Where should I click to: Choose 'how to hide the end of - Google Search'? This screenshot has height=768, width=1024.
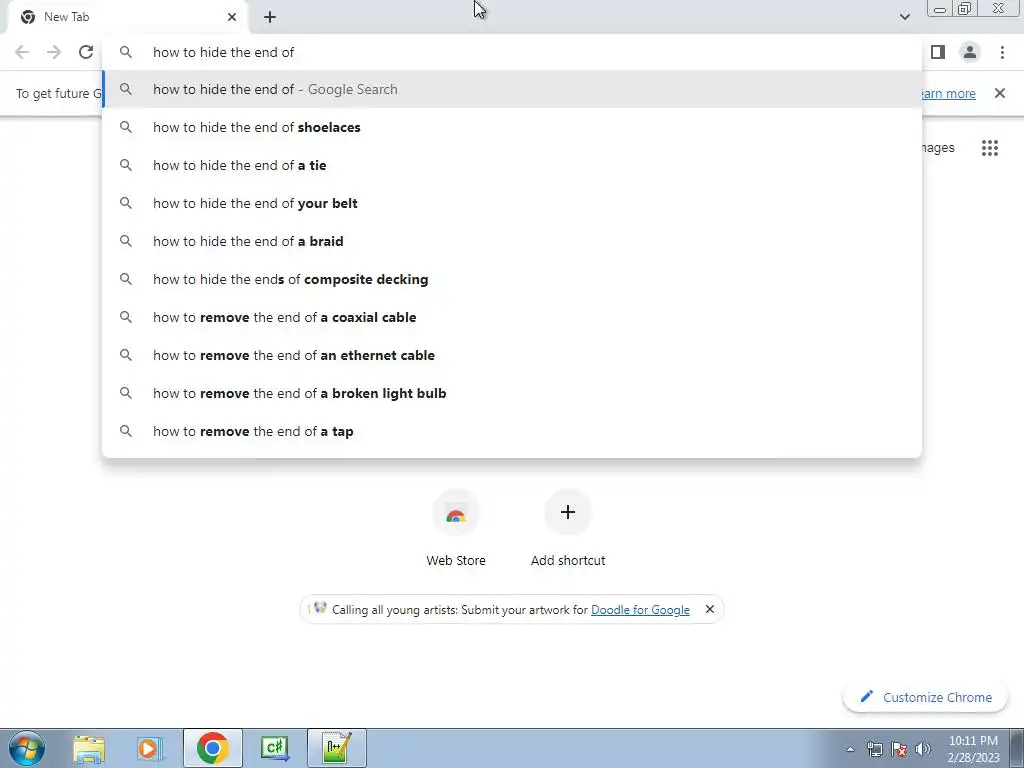pyautogui.click(x=512, y=89)
